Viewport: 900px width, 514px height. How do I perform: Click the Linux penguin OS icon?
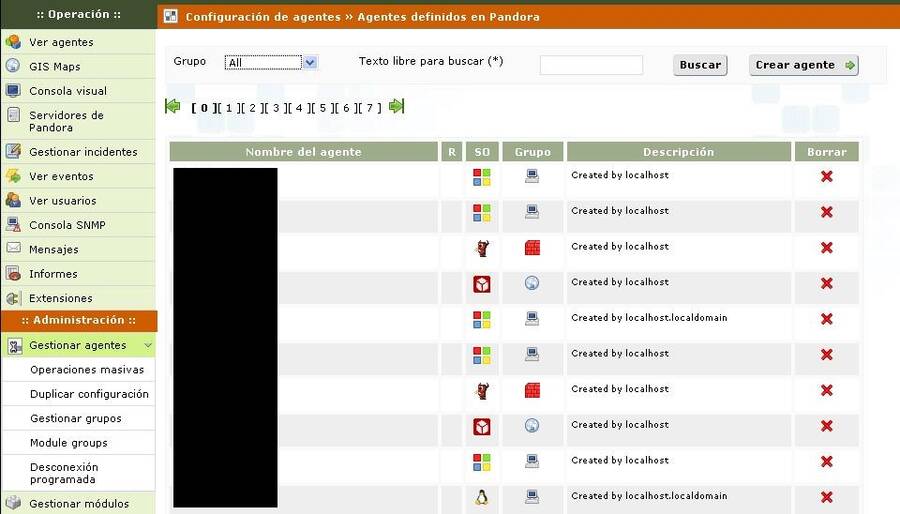482,497
